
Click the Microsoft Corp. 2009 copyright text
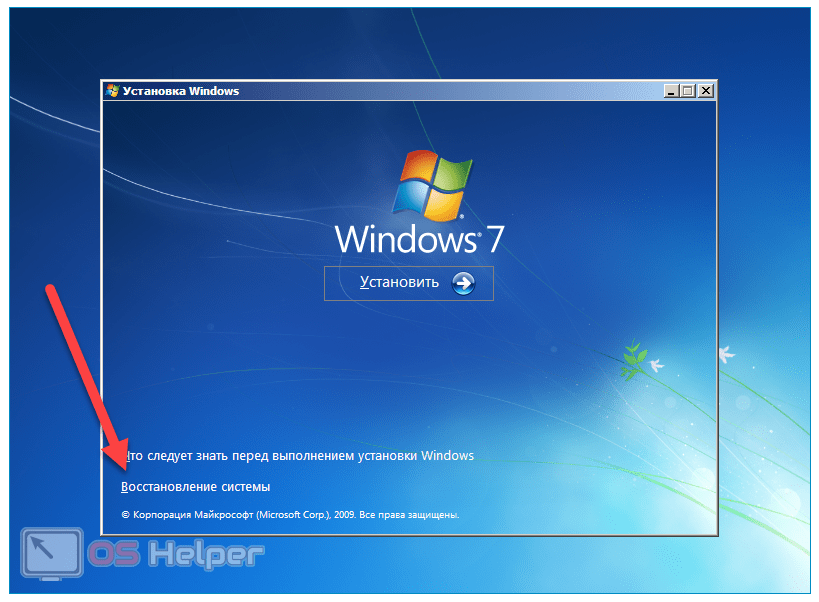coord(290,515)
